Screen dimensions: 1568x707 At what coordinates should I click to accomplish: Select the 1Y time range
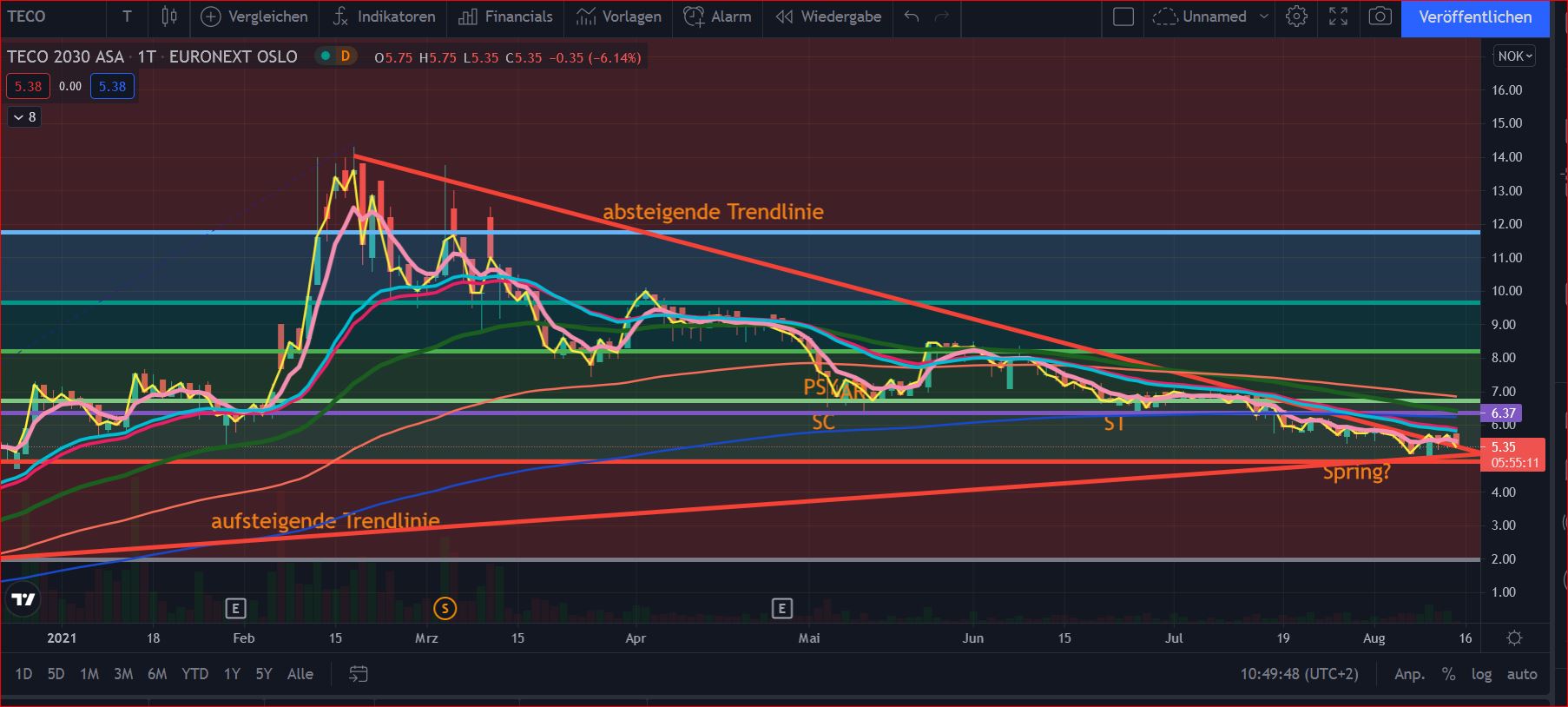coord(232,674)
